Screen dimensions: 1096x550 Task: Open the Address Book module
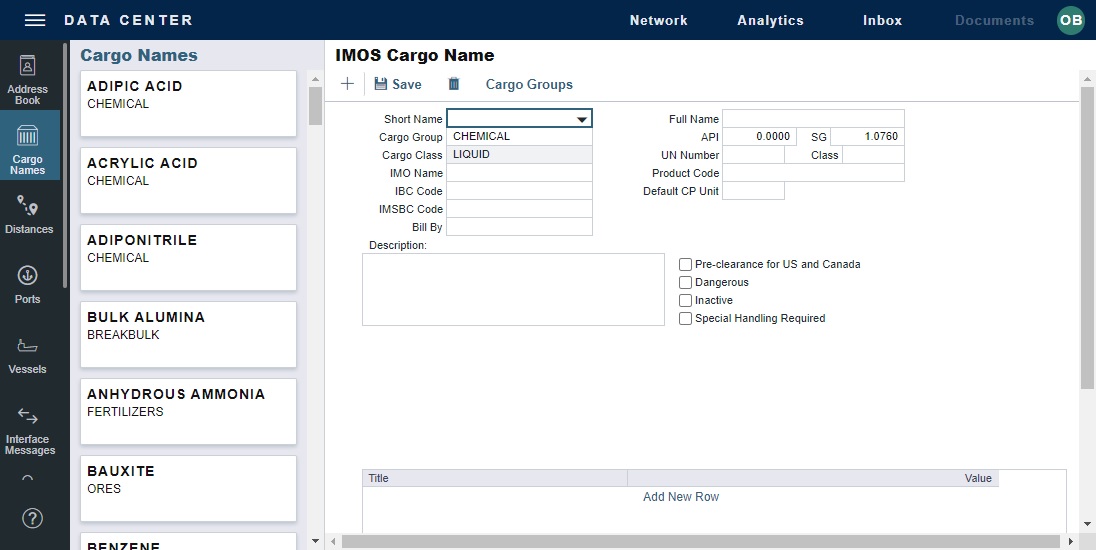(28, 80)
